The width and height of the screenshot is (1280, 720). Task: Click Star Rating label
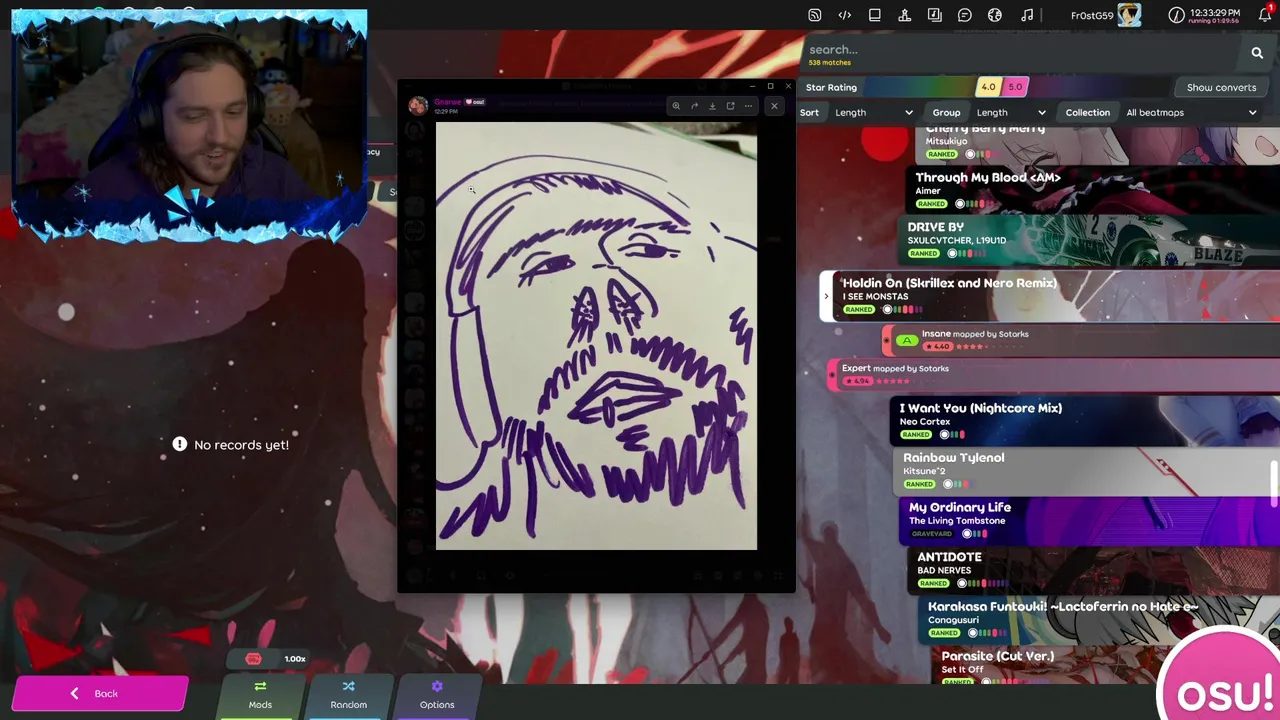coord(831,87)
